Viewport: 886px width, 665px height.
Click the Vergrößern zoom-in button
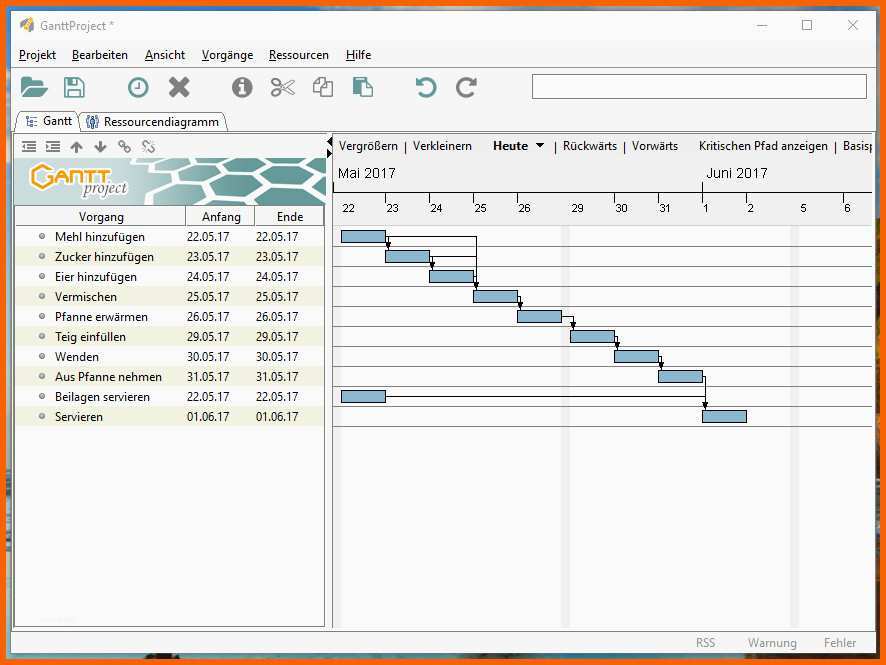(368, 146)
